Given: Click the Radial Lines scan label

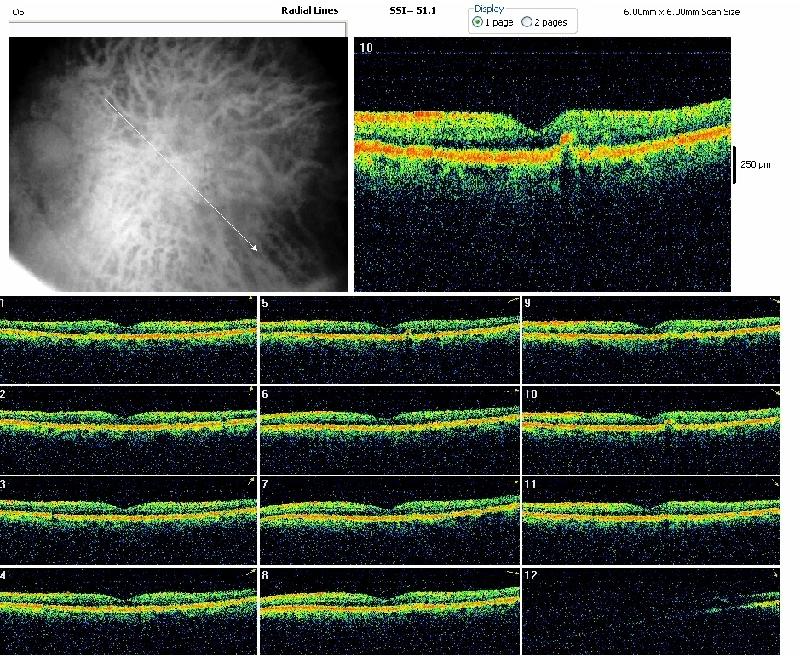Looking at the screenshot, I should coord(309,10).
